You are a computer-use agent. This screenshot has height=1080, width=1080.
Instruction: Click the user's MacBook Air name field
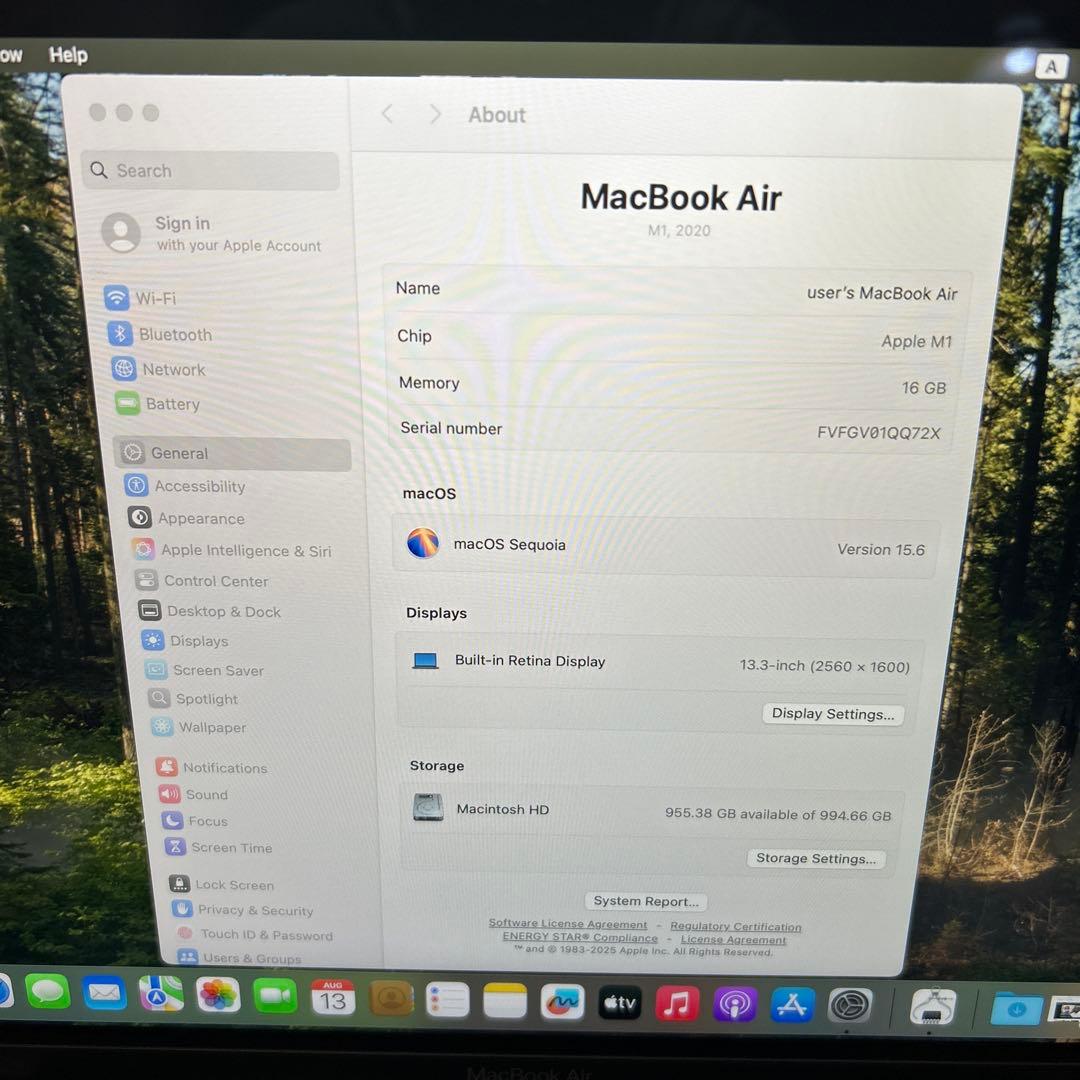point(882,293)
